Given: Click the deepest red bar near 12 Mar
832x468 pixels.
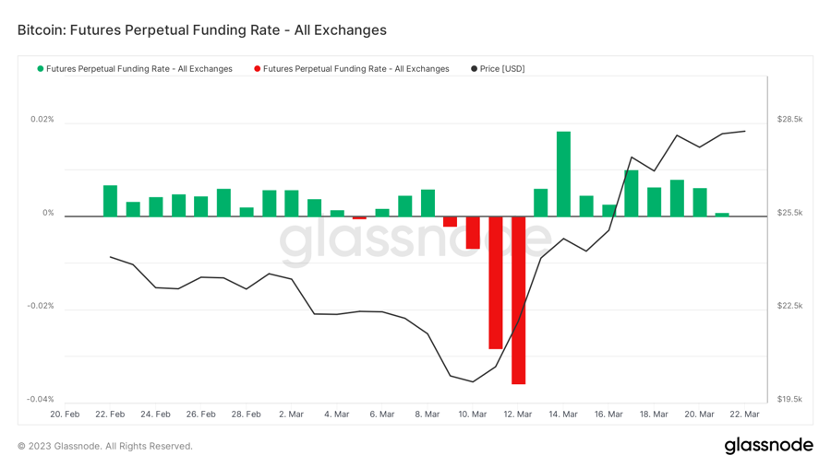Looking at the screenshot, I should pyautogui.click(x=518, y=300).
